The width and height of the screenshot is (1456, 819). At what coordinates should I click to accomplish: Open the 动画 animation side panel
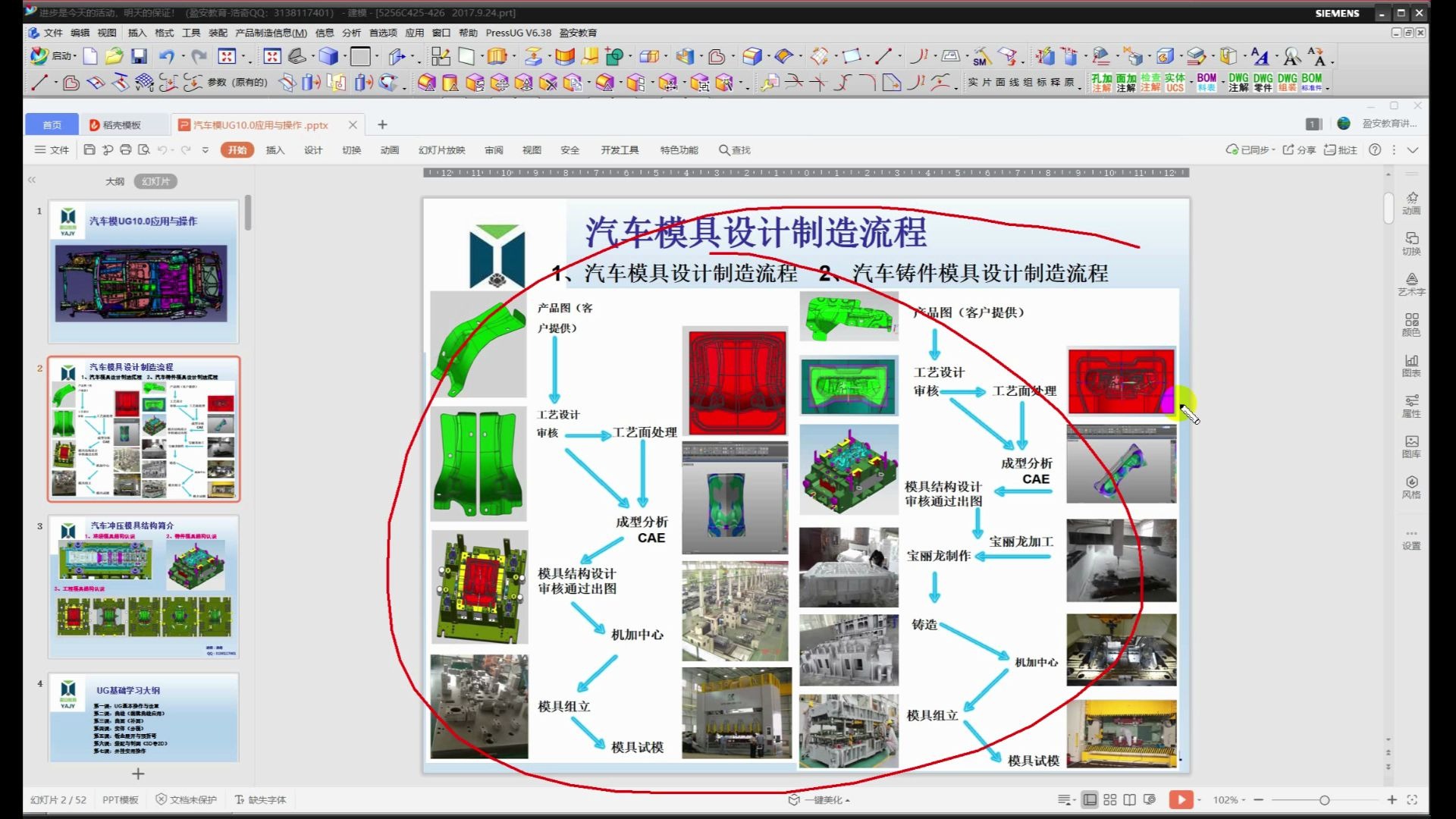tap(1411, 202)
